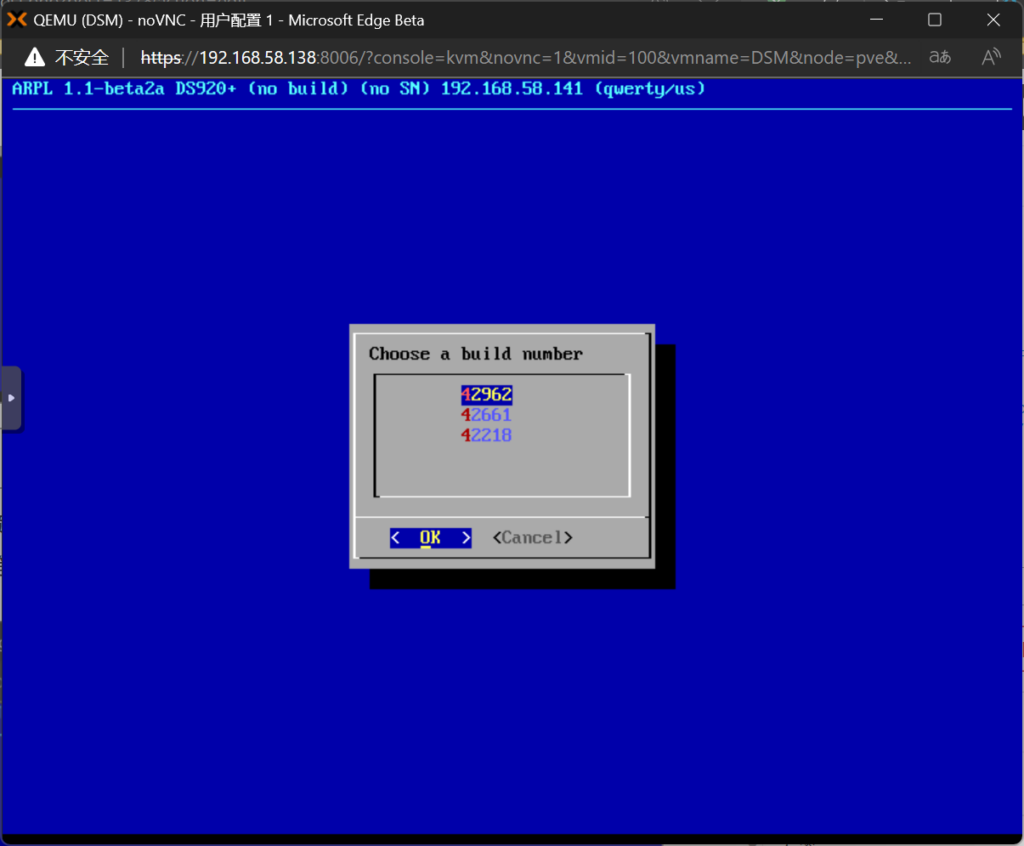1024x846 pixels.
Task: Click the ARPL 1.1-beta2a header line
Action: [x=358, y=89]
